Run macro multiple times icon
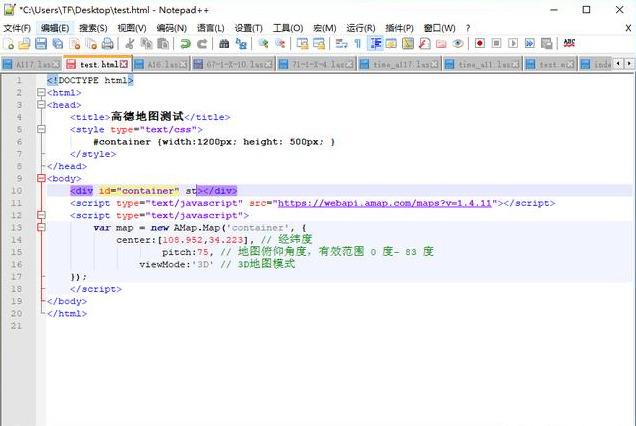 530,43
